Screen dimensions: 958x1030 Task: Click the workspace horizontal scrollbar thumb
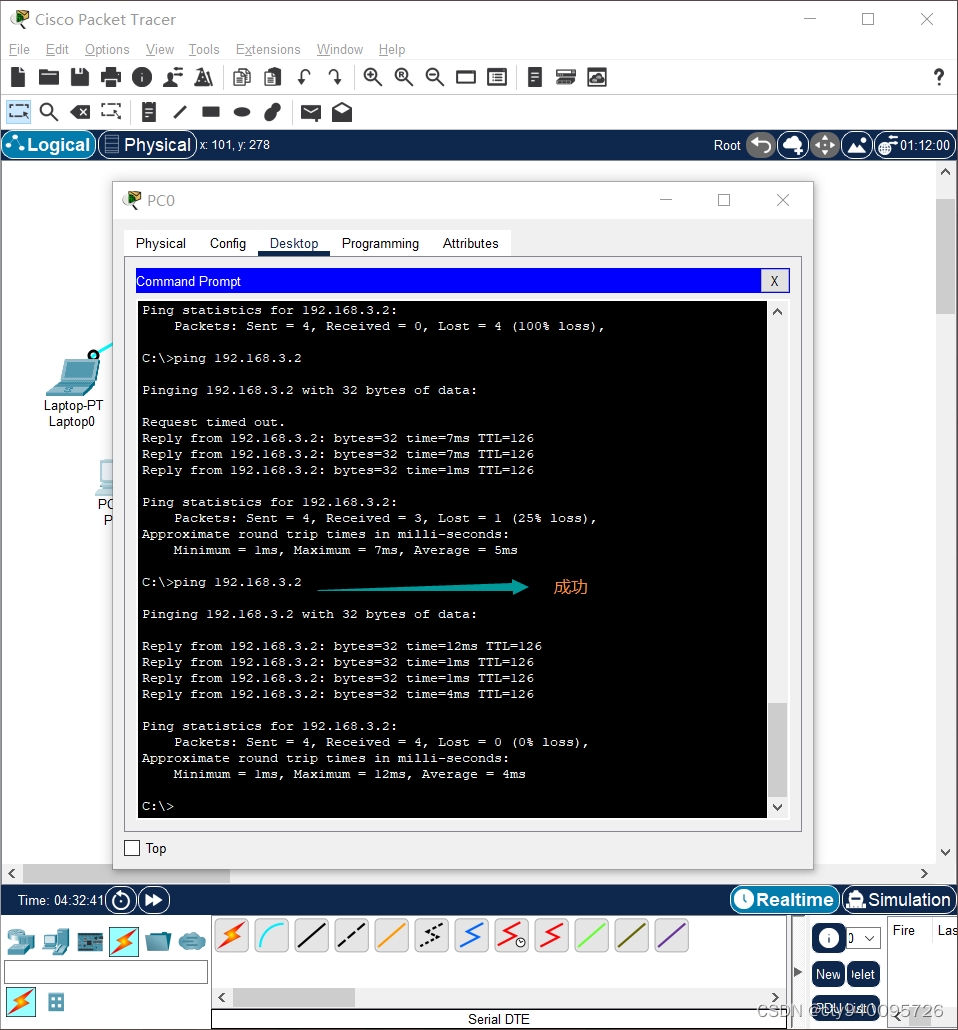point(127,873)
